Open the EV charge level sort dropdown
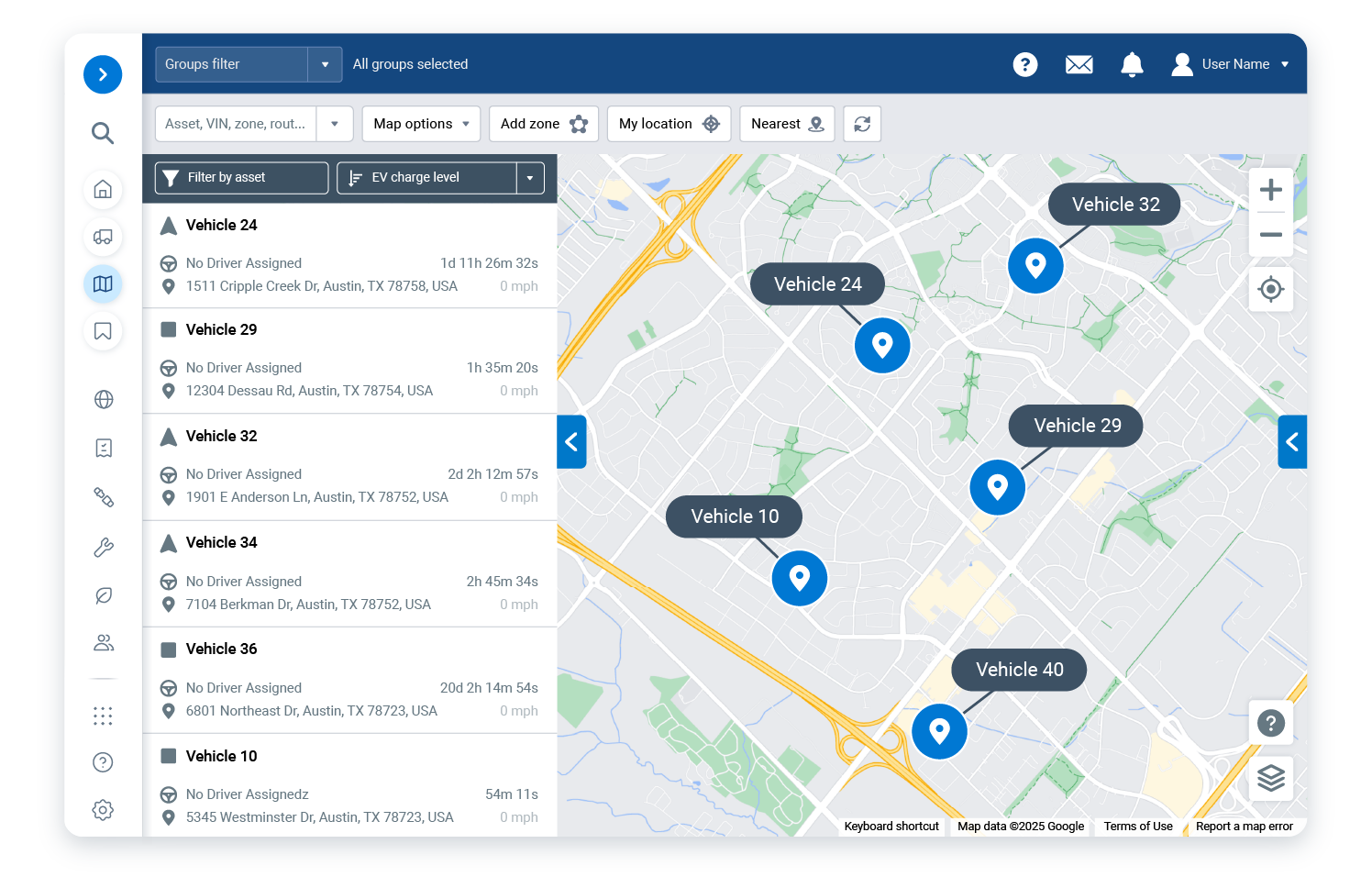 click(530, 178)
